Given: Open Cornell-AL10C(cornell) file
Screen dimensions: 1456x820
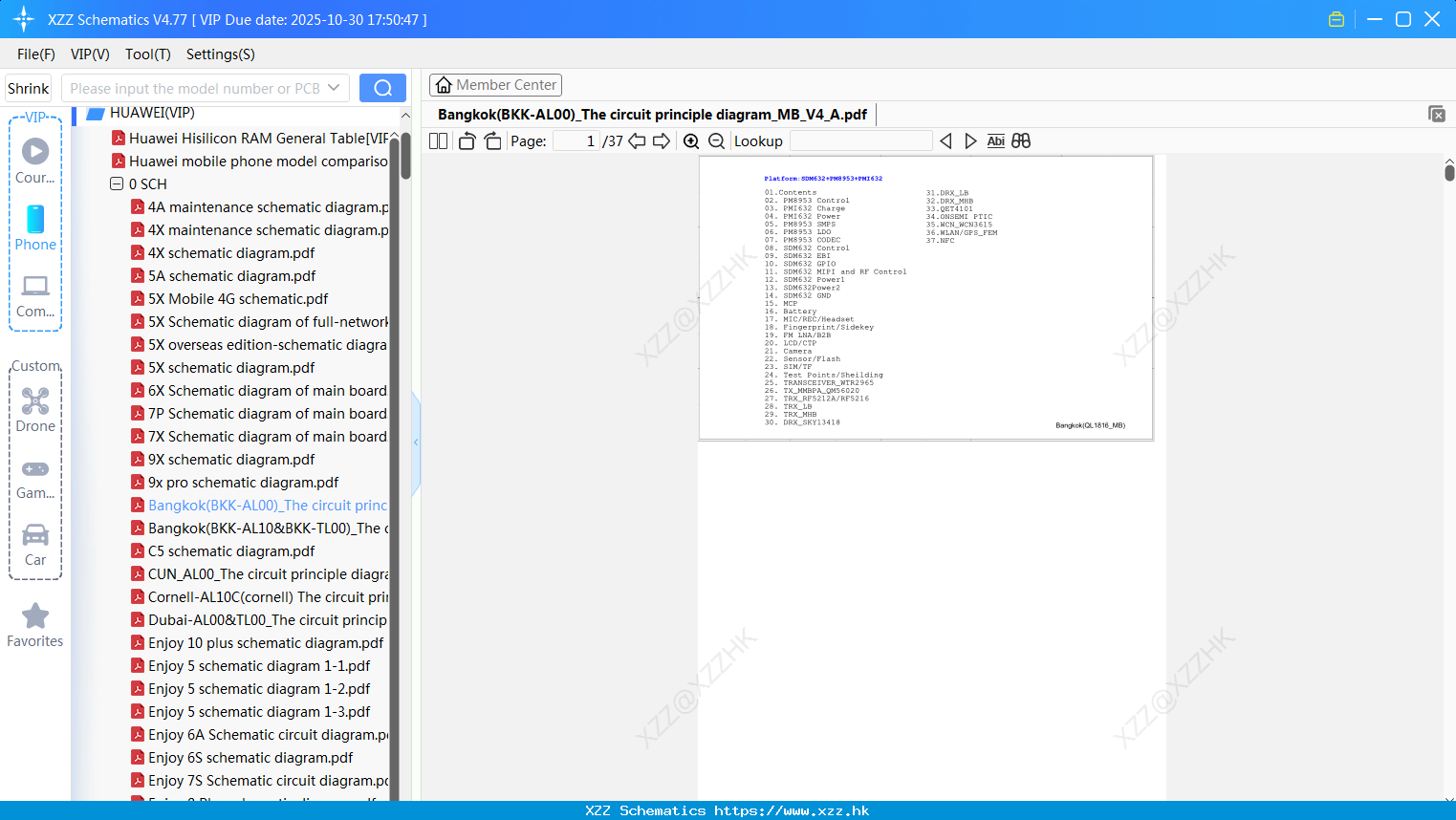Looking at the screenshot, I should click(x=268, y=597).
